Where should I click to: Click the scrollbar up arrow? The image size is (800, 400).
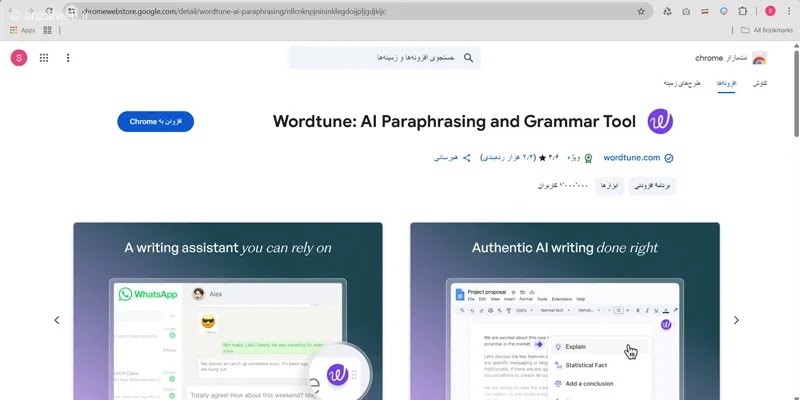click(796, 46)
